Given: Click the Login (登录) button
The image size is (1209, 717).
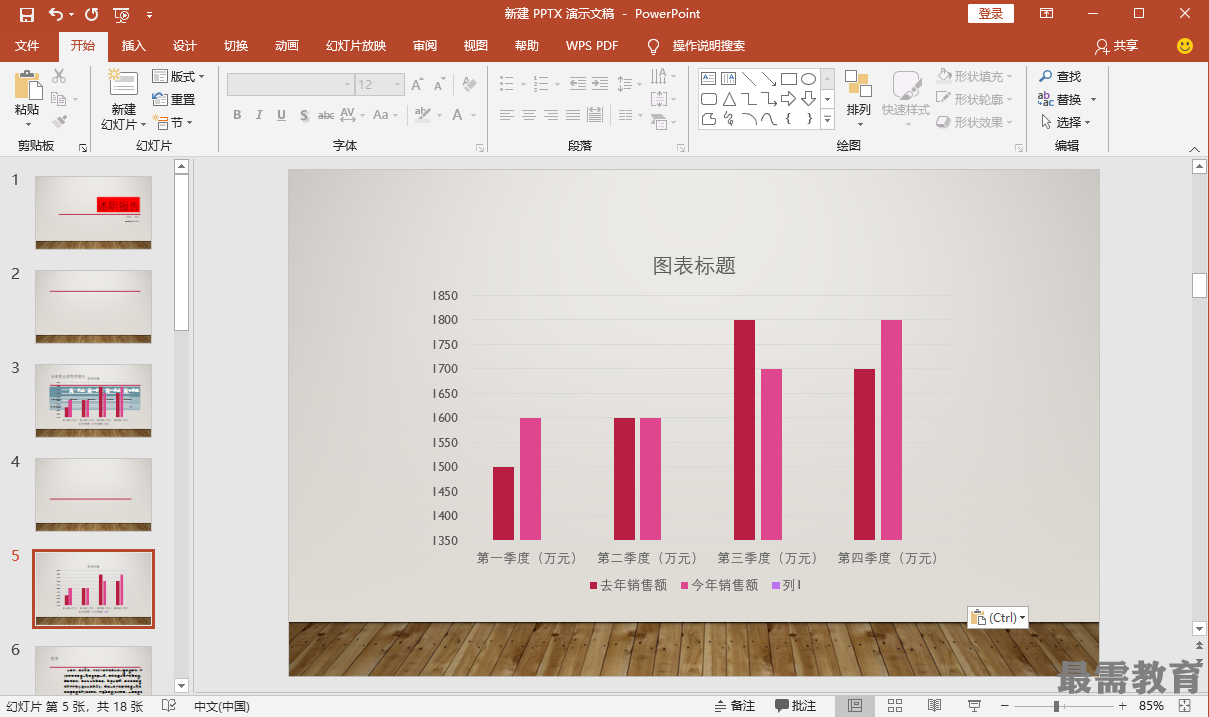Looking at the screenshot, I should [x=991, y=14].
